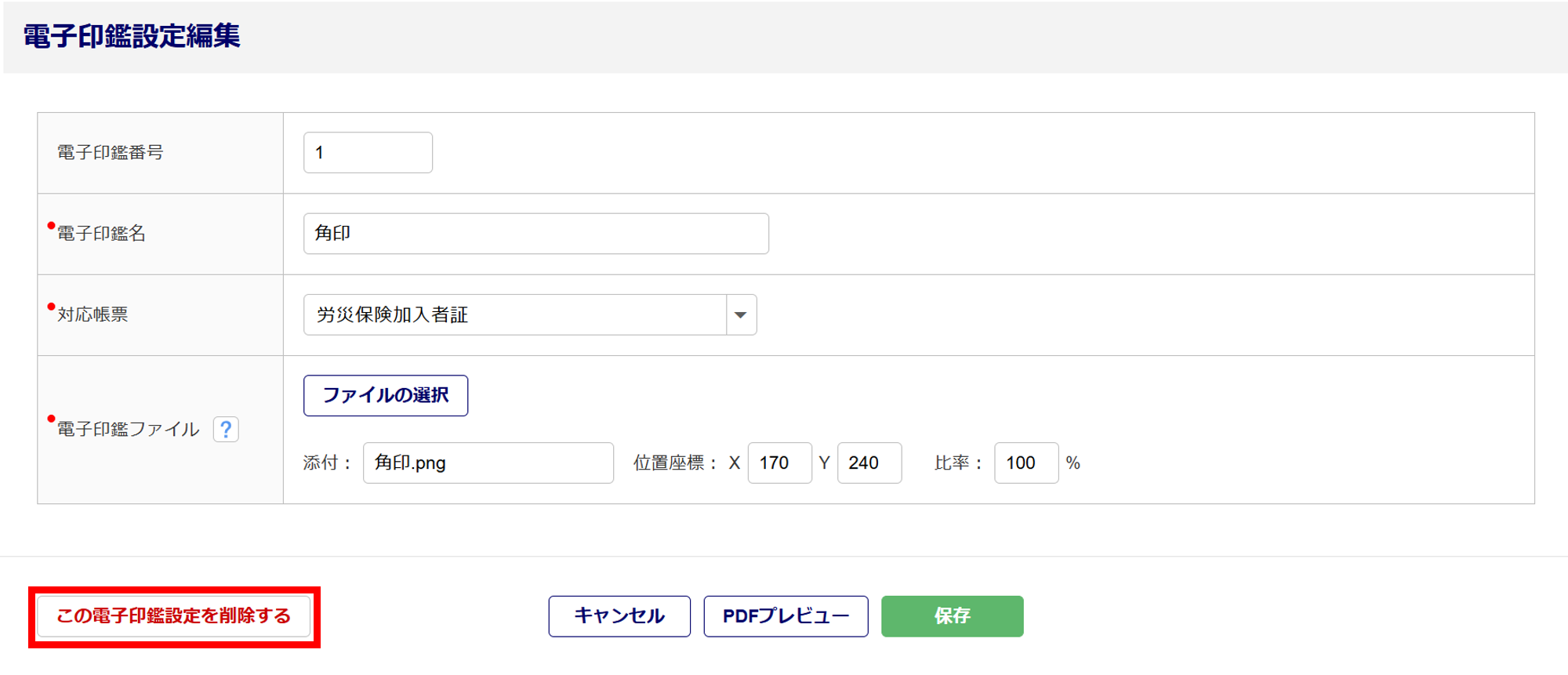The image size is (1568, 675).
Task: Click the 比率 percentage field
Action: coord(1025,463)
